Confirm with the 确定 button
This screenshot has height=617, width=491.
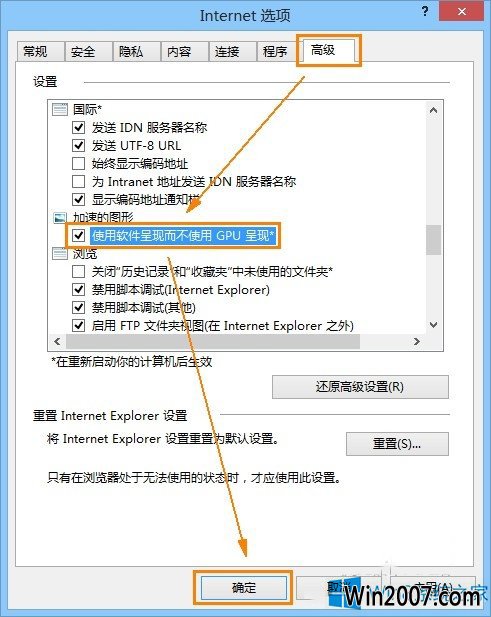coord(244,588)
